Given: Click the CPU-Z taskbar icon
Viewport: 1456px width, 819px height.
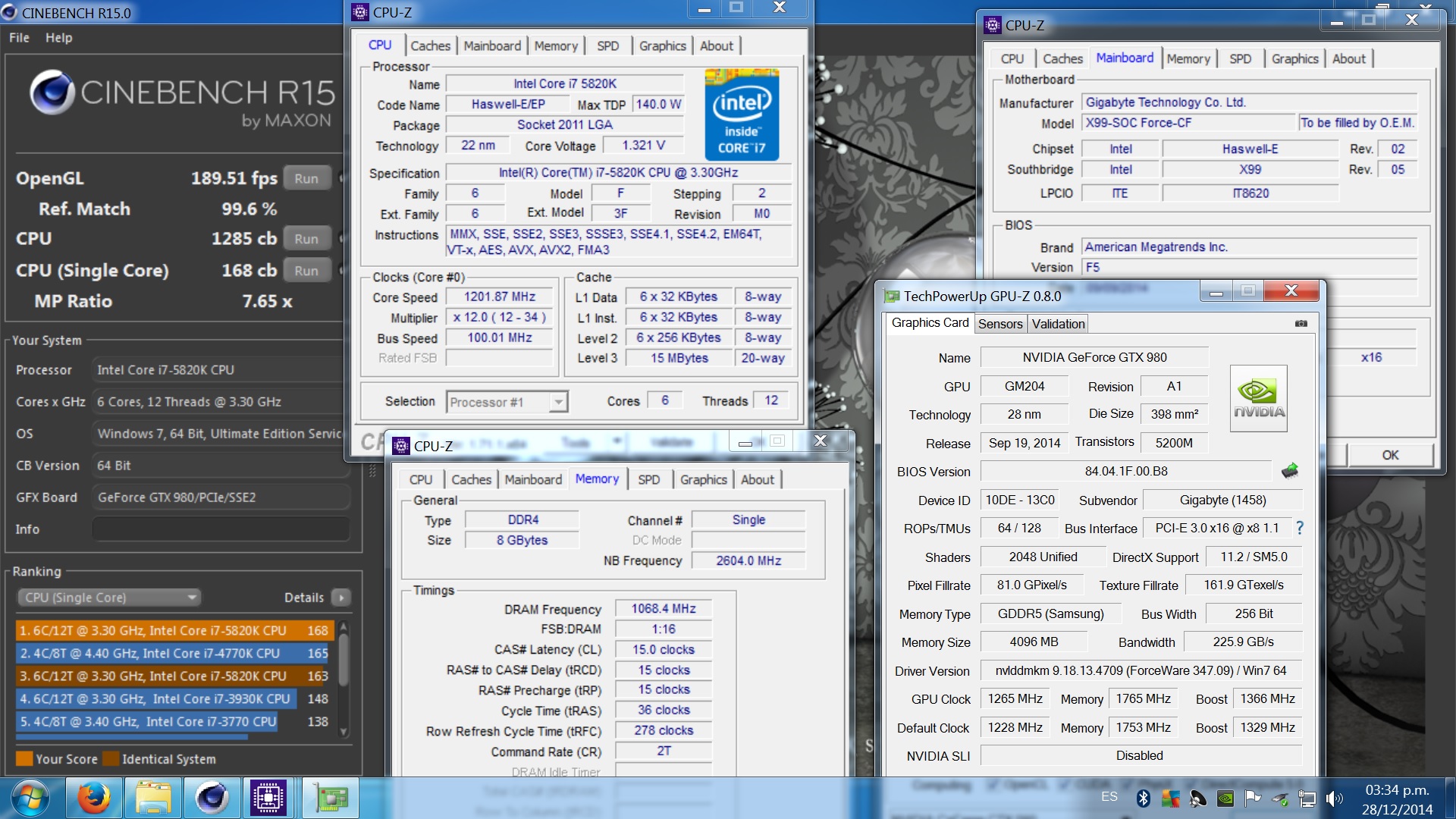Looking at the screenshot, I should pyautogui.click(x=268, y=798).
